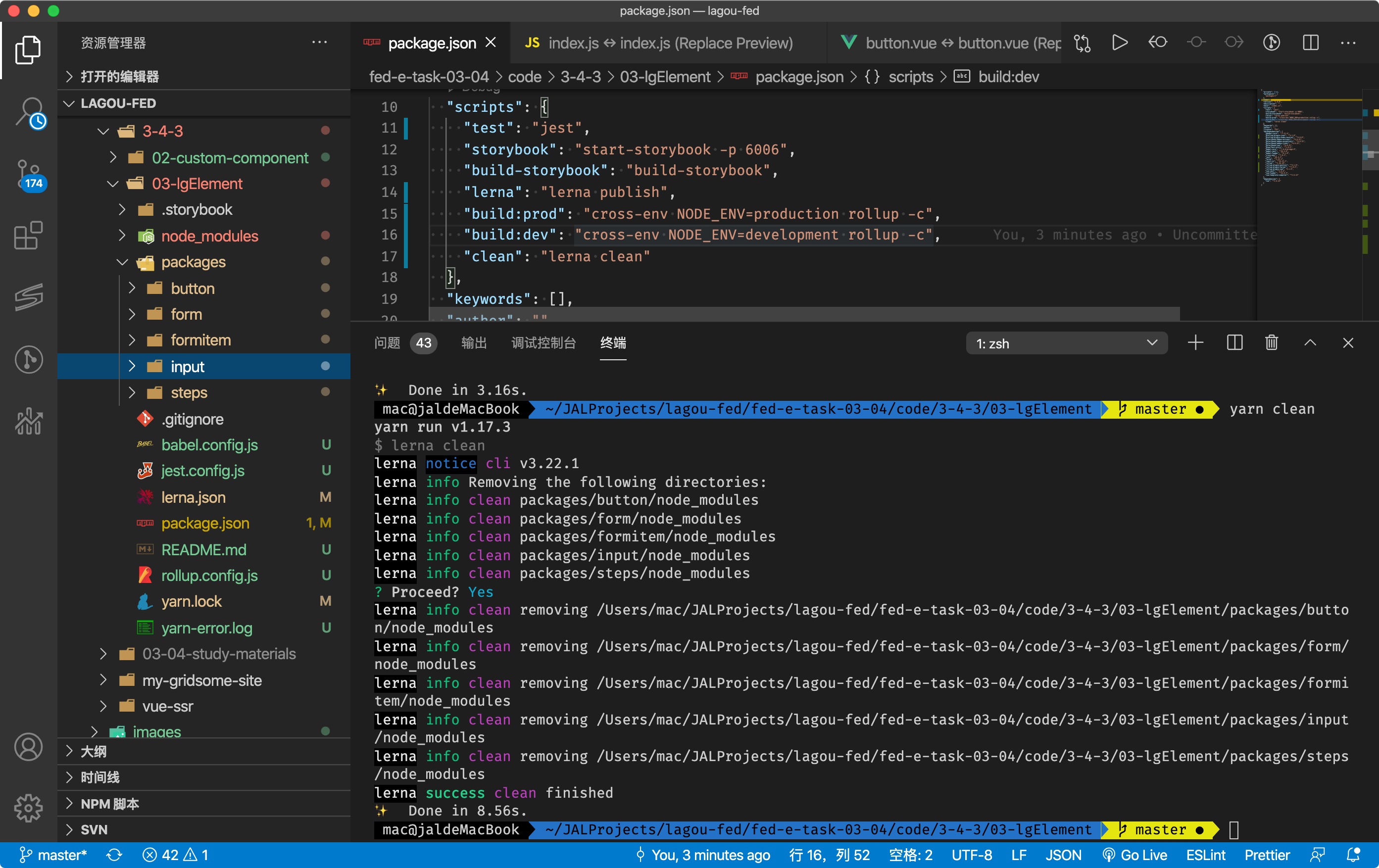Kill terminal with trash icon

(1271, 343)
